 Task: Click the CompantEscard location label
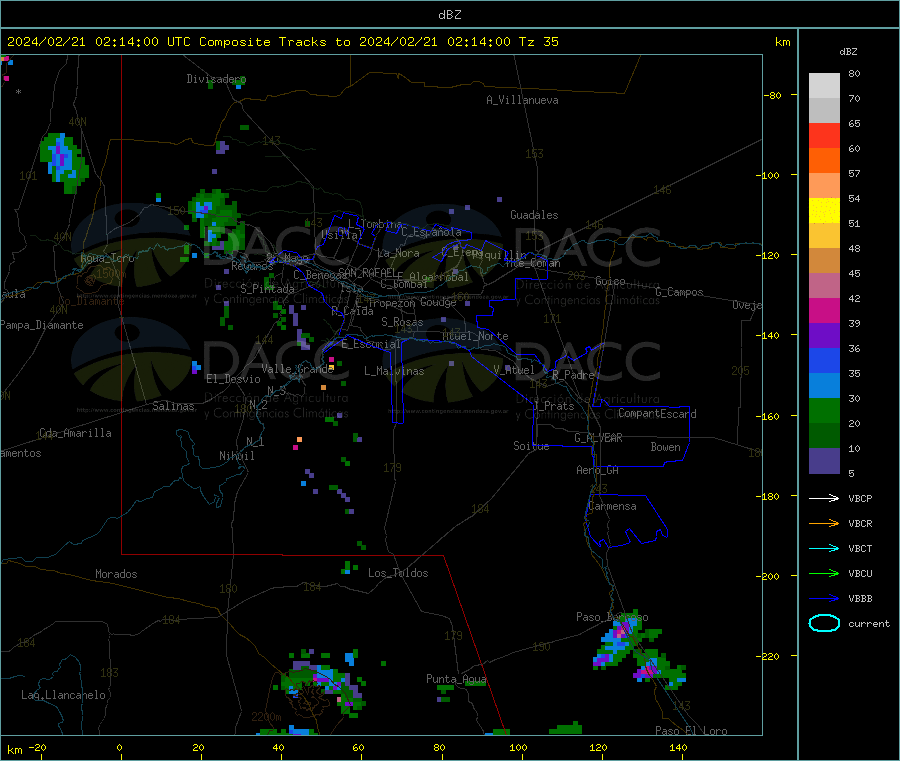[x=657, y=414]
